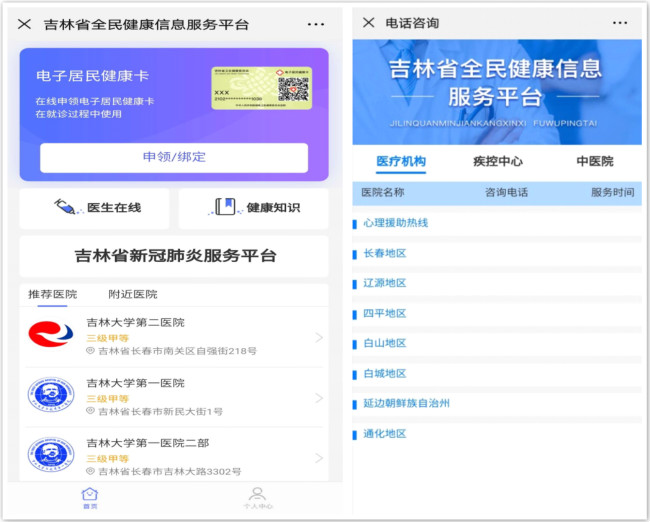Viewport: 650px width, 522px height.
Task: Open 个人中心 profile icon in bottom bar
Action: point(257,498)
